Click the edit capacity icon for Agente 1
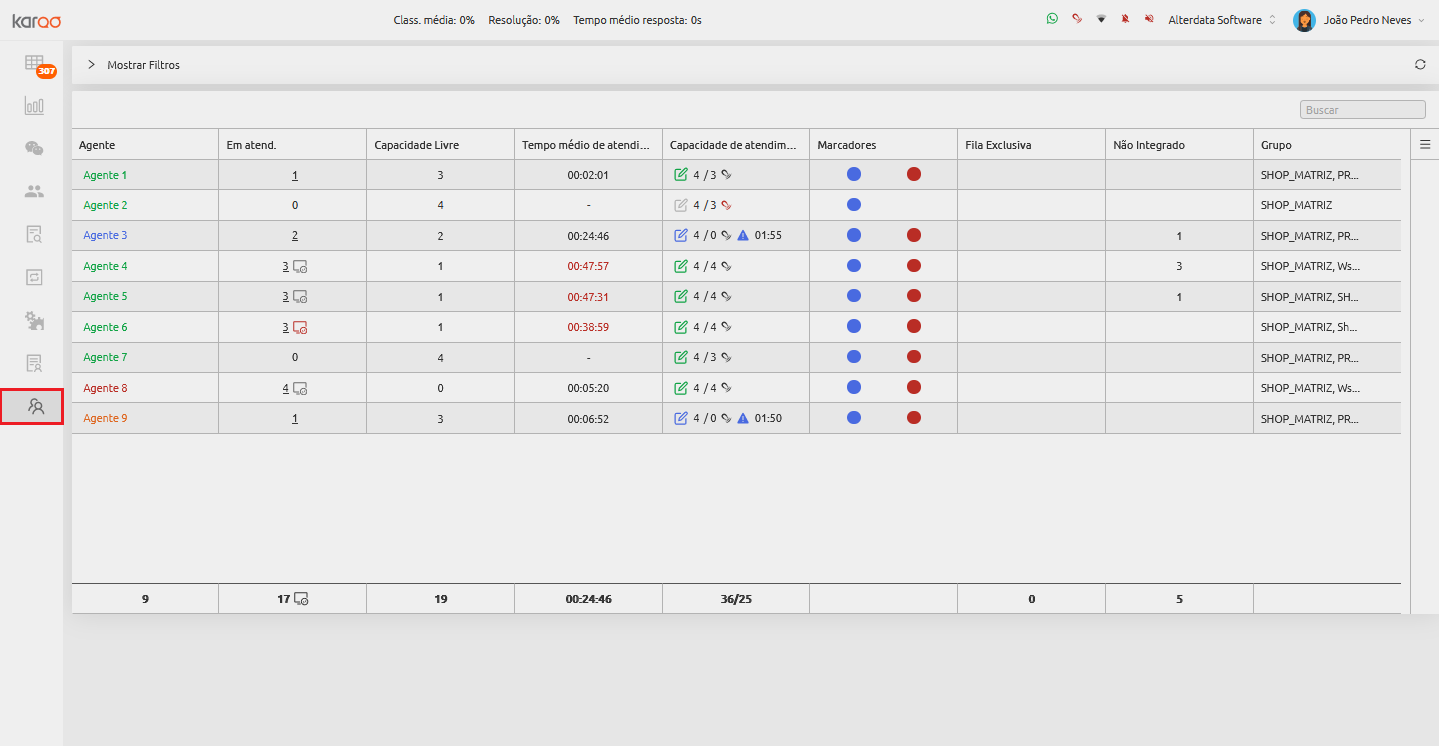Viewport: 1439px width, 746px height. [681, 175]
